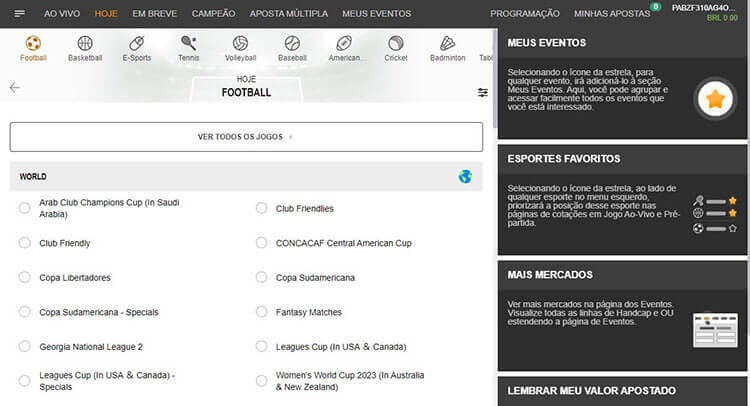Click the orange star icon in Meus Eventos
Screen dimensions: 750x406
click(715, 99)
